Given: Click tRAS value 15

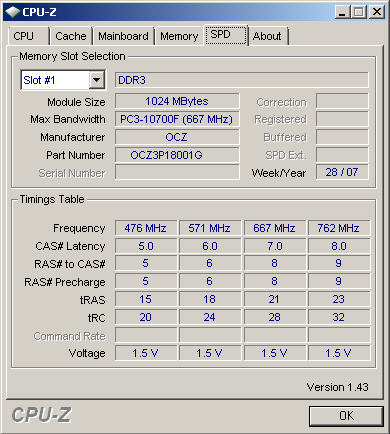Looking at the screenshot, I should click(146, 299).
